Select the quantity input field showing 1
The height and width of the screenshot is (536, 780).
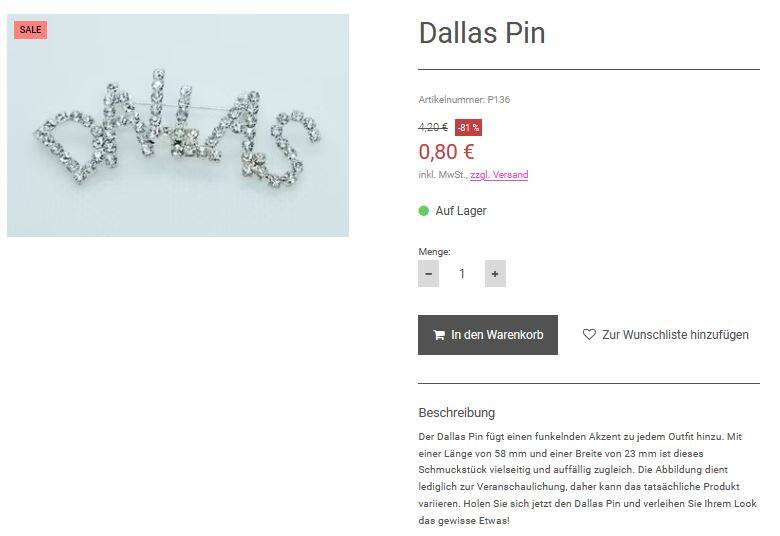pyautogui.click(x=462, y=273)
